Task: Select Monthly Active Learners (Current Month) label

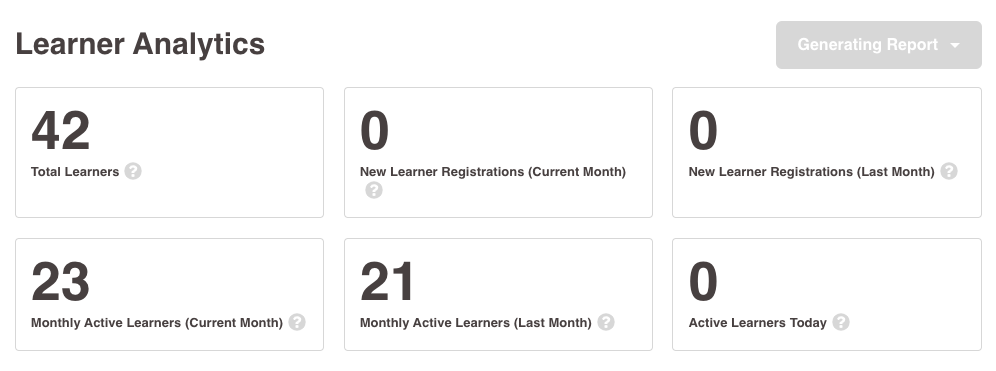Action: (x=157, y=323)
